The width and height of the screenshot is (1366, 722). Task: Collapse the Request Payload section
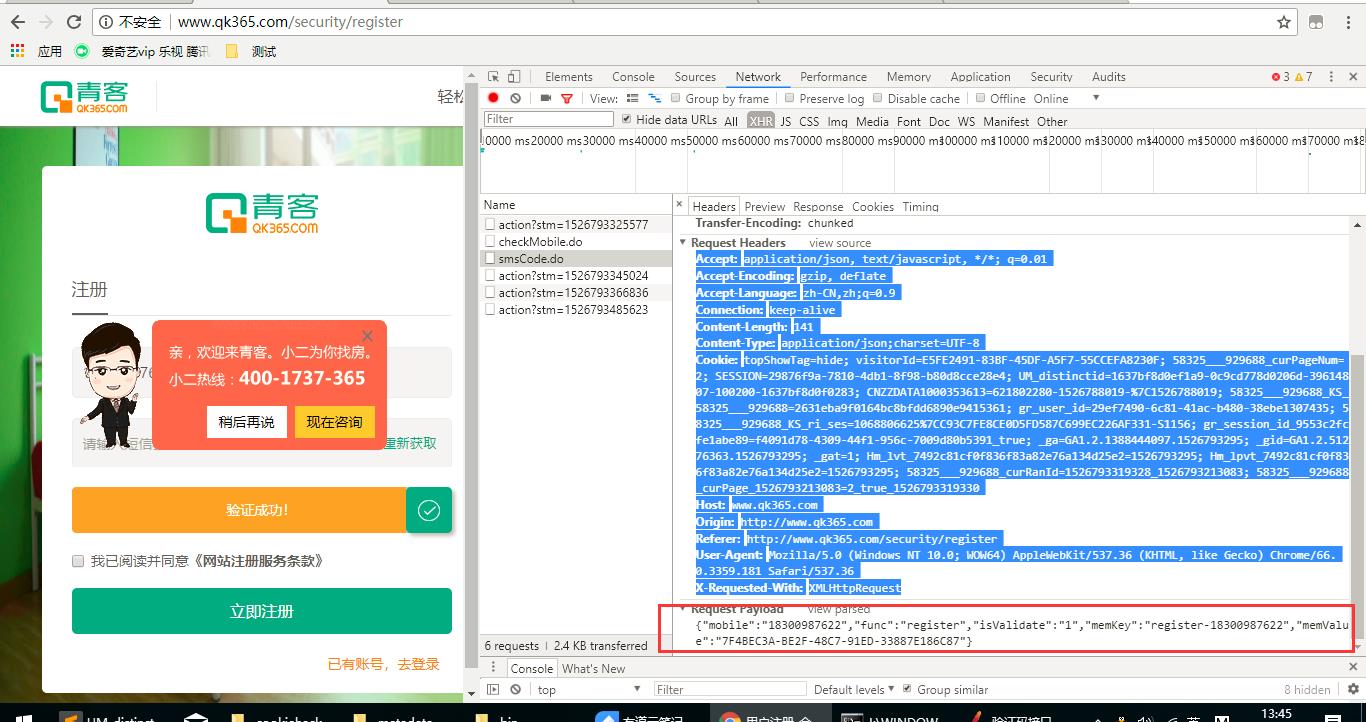point(684,609)
